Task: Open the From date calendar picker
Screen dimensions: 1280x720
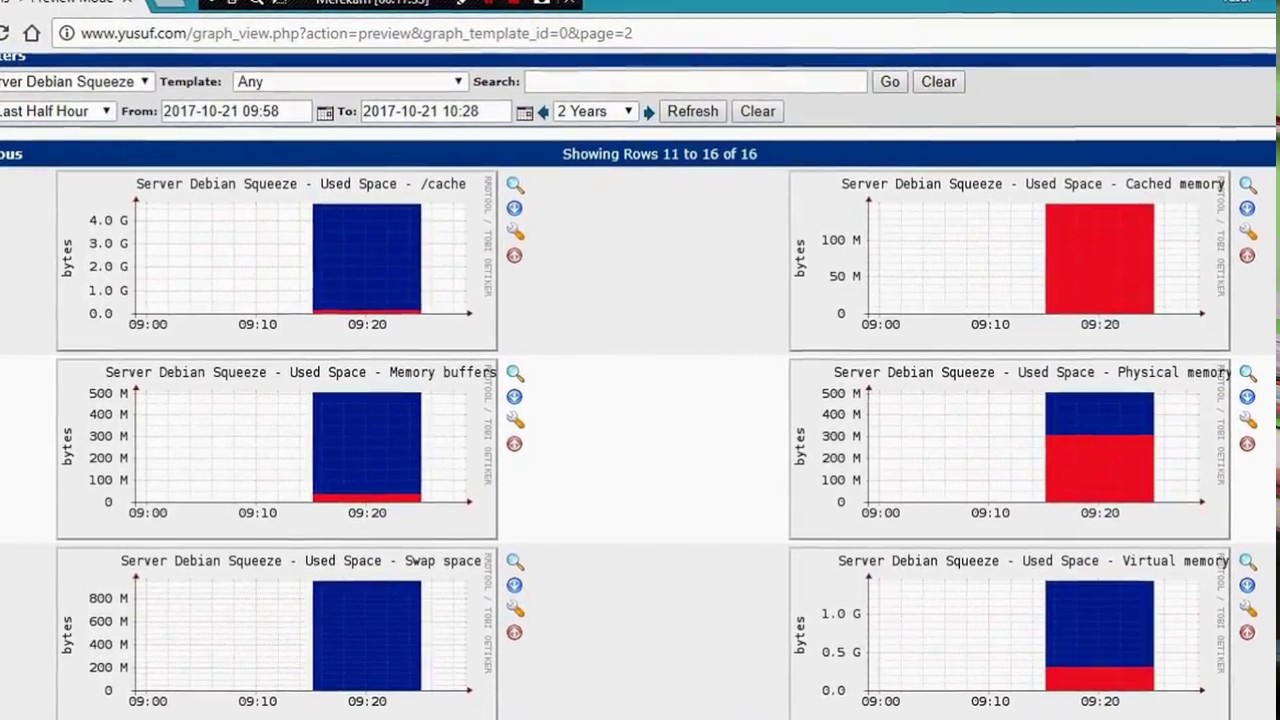Action: 325,112
